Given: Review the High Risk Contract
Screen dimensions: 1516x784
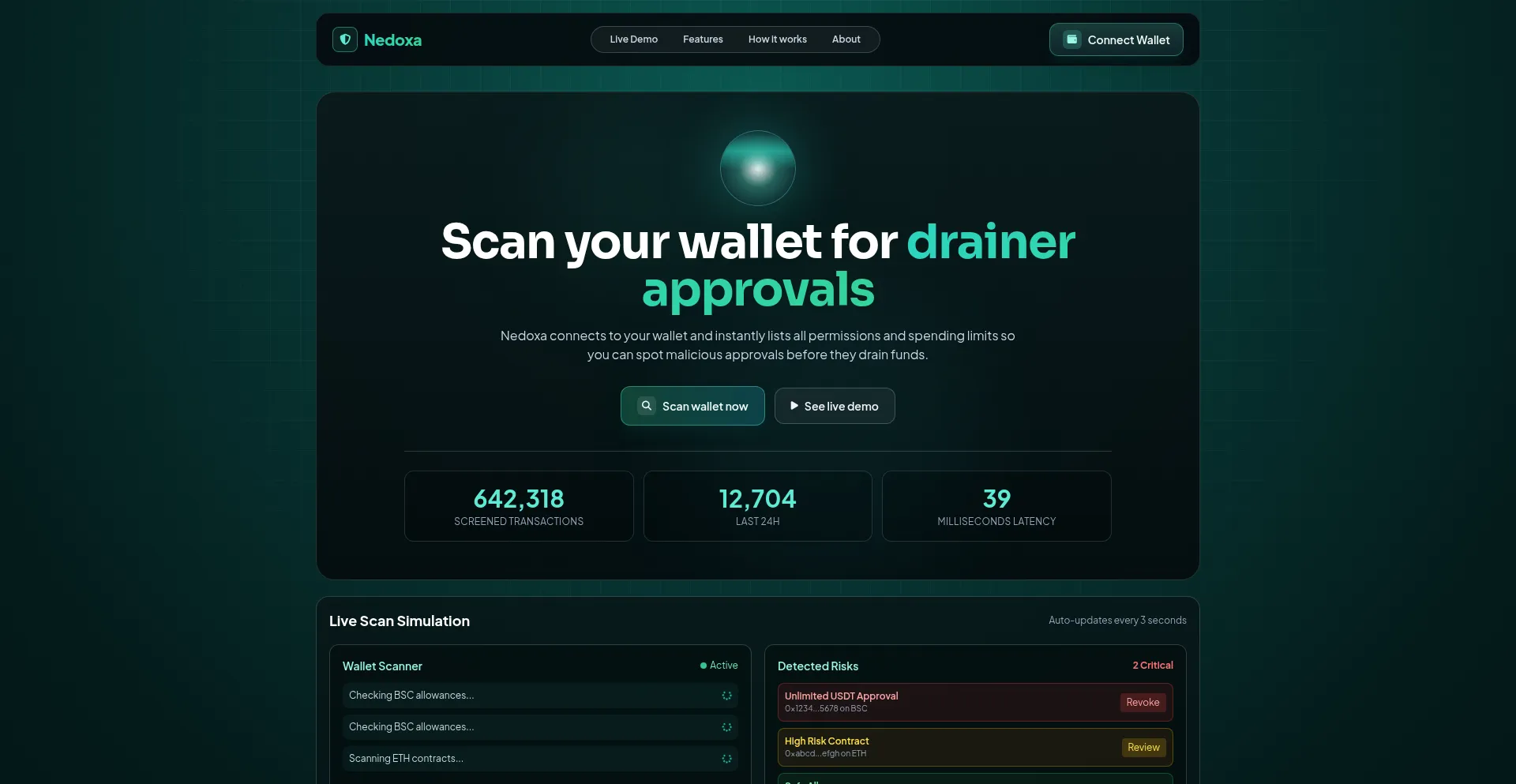Looking at the screenshot, I should coord(1143,748).
